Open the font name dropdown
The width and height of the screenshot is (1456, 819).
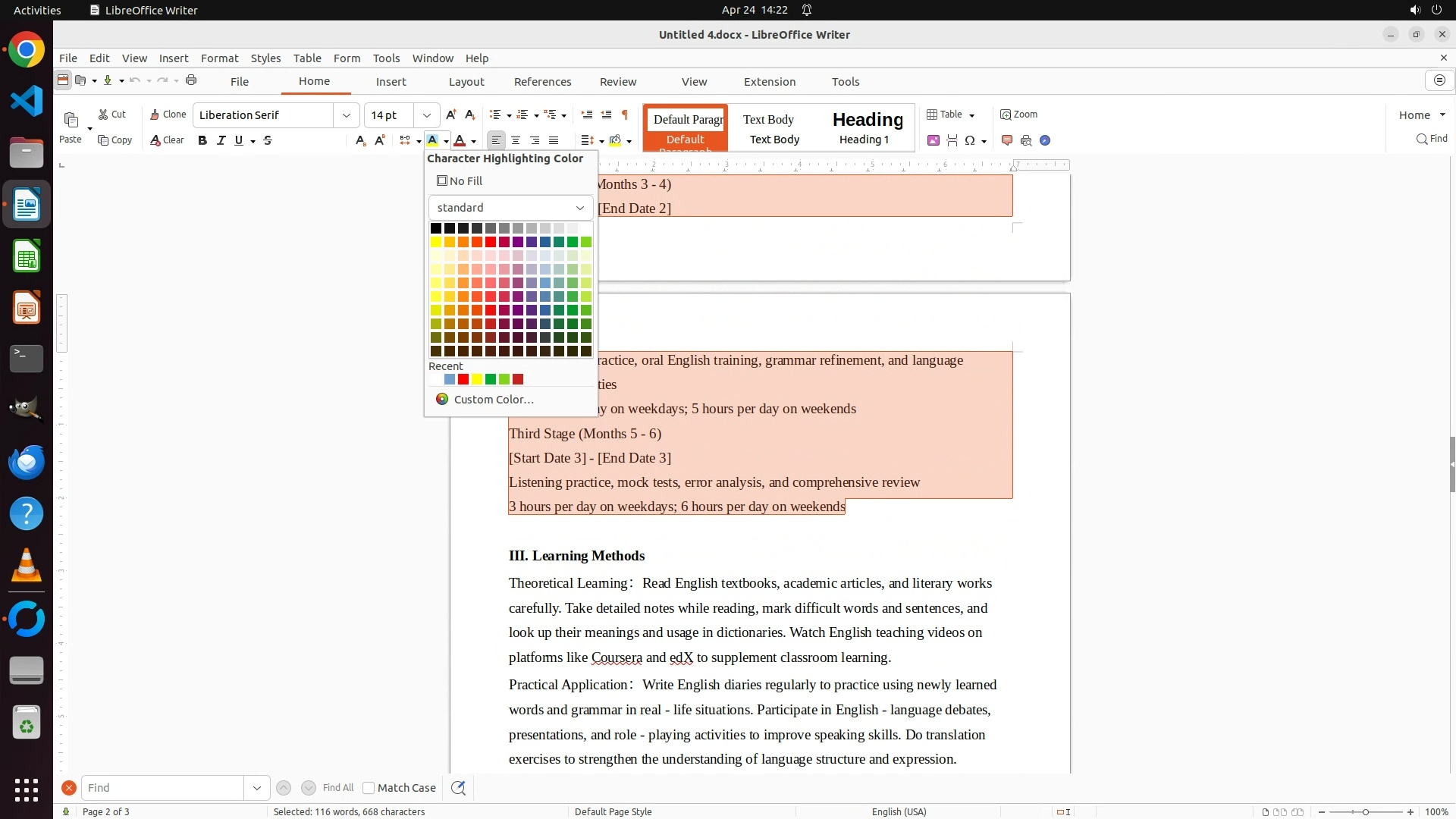tap(346, 115)
